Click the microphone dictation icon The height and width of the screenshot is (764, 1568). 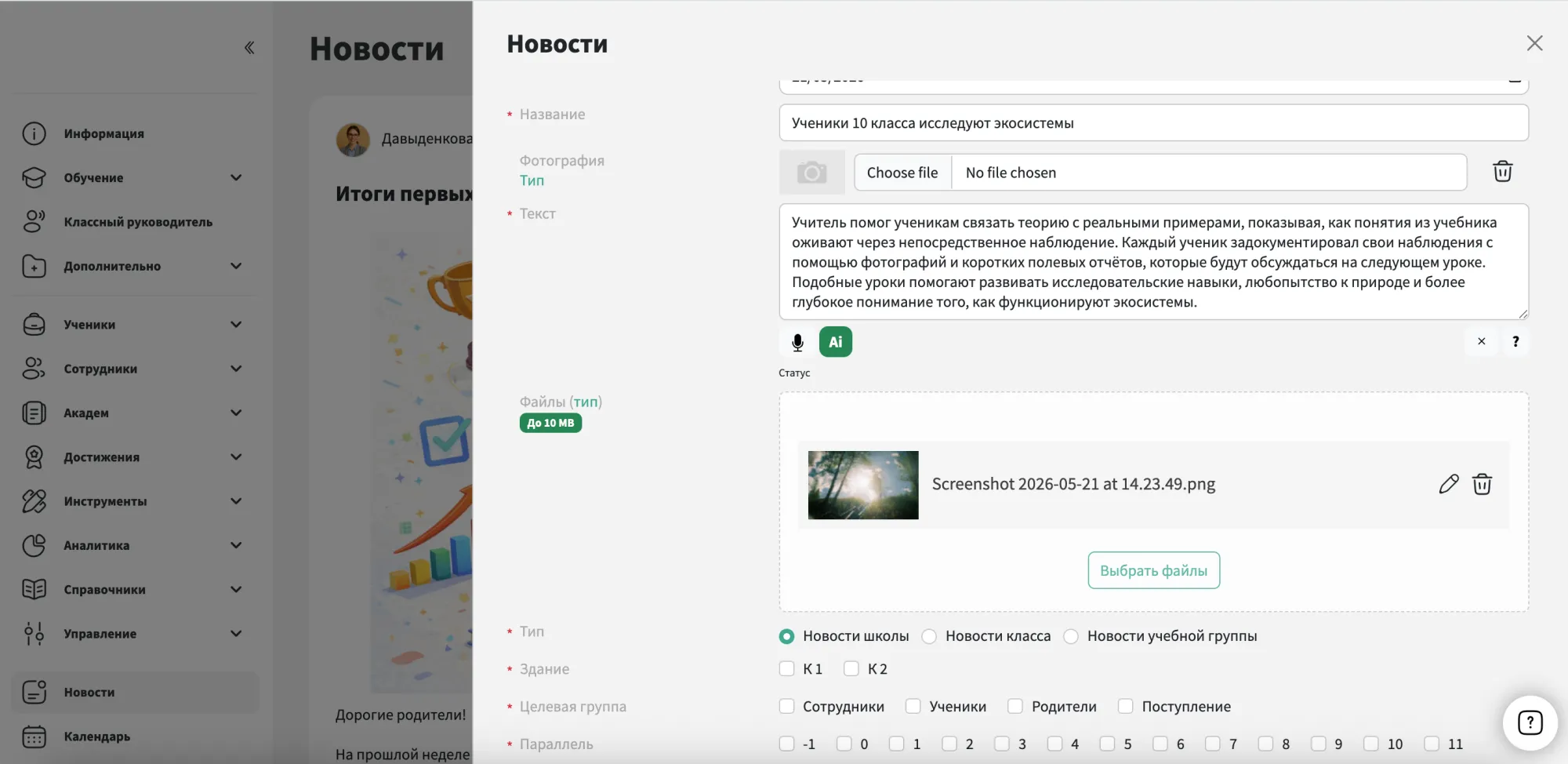(797, 342)
